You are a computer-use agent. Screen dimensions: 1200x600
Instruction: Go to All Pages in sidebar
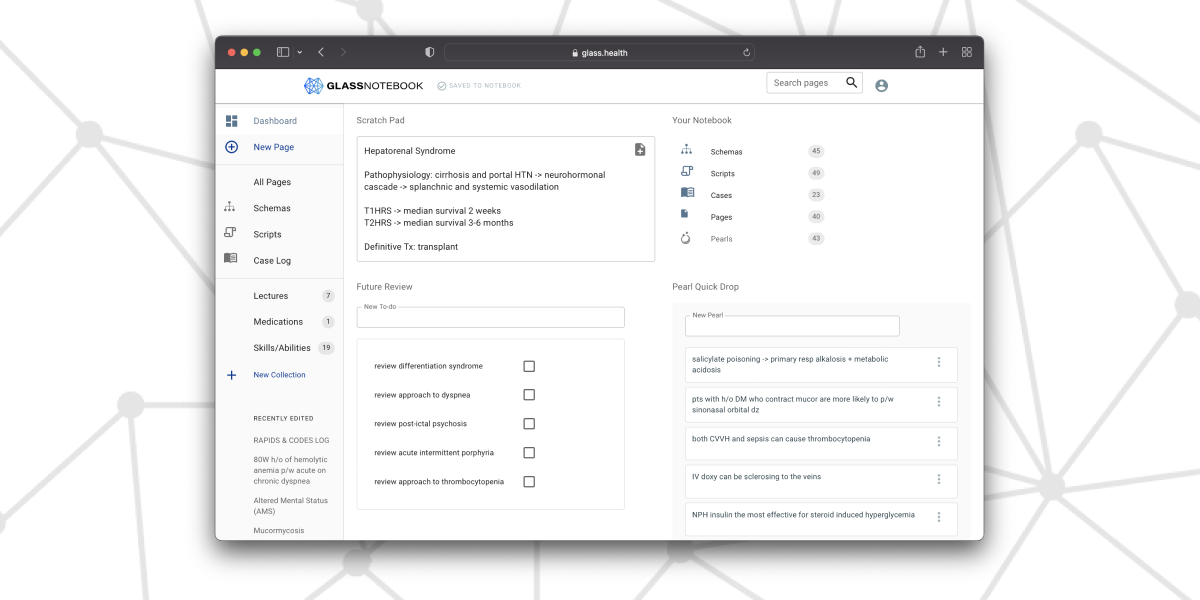coord(272,182)
